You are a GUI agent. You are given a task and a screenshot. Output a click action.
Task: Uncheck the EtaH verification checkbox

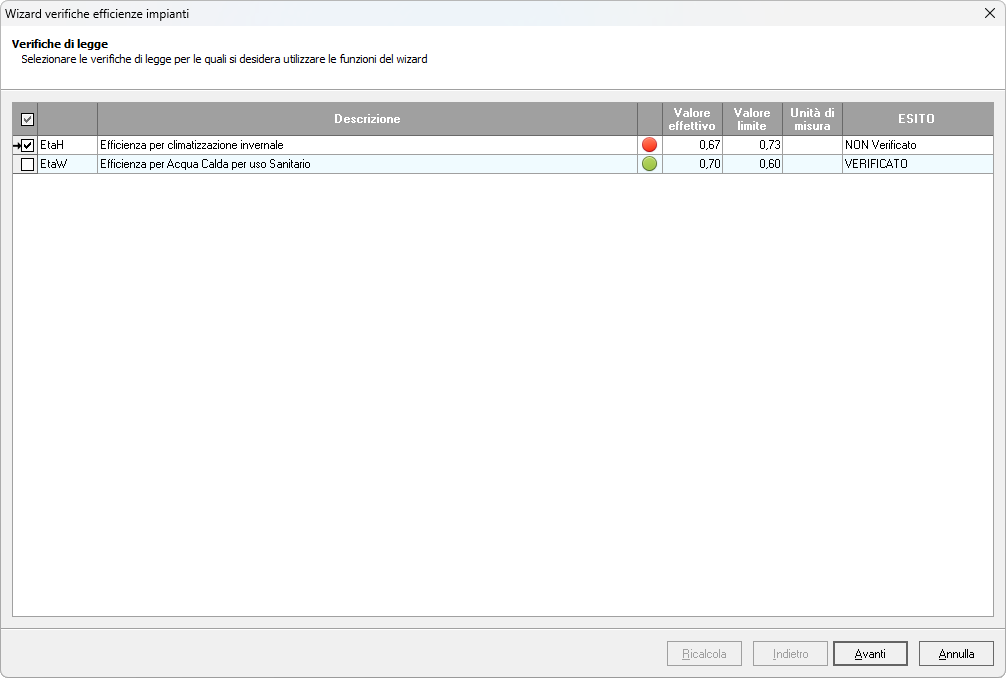[28, 146]
